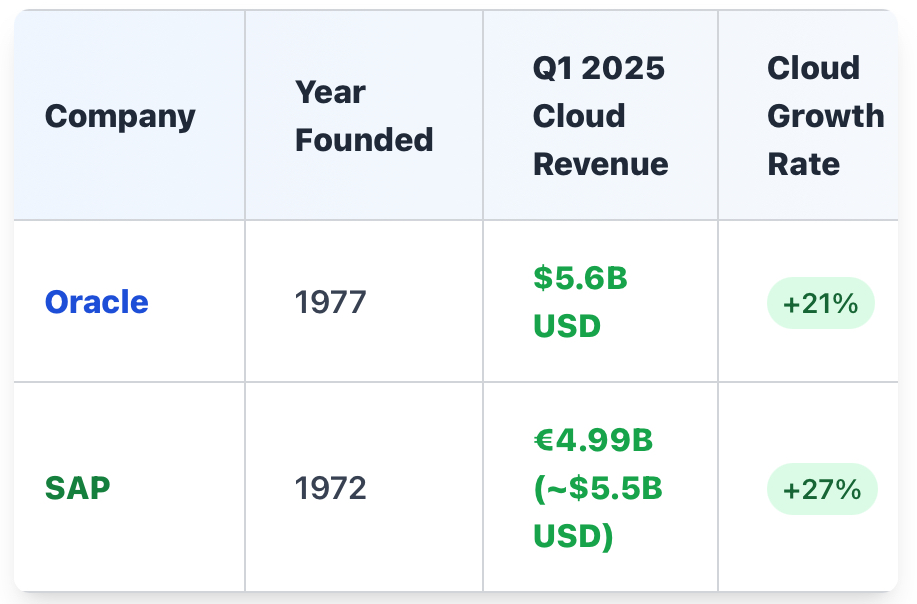Click the word Year in header
Viewport: 917px width, 604px height.
click(x=330, y=92)
